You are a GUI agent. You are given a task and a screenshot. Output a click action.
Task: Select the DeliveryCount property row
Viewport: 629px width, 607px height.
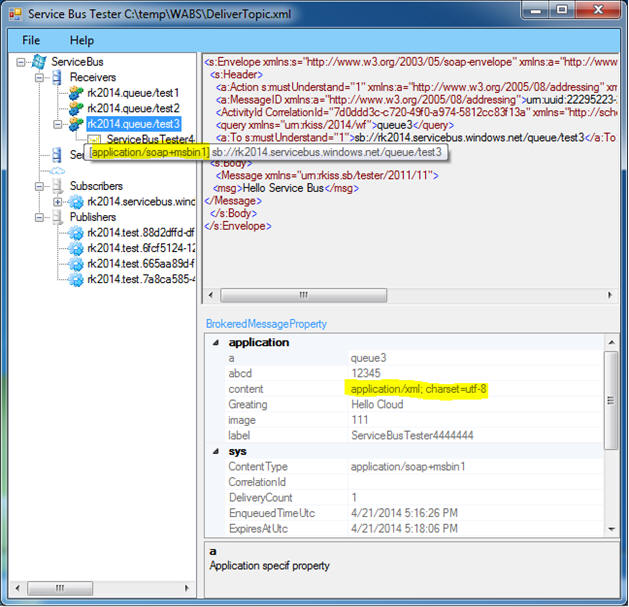(404, 498)
